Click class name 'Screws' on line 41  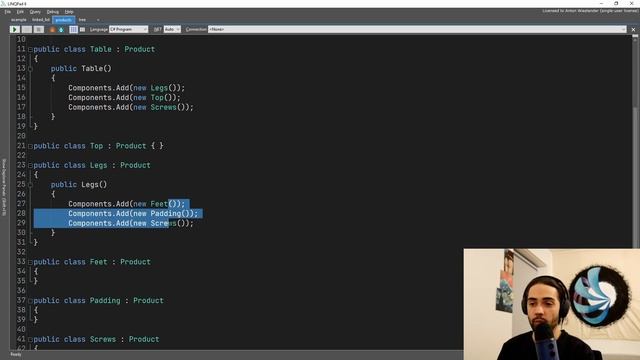[x=103, y=340]
